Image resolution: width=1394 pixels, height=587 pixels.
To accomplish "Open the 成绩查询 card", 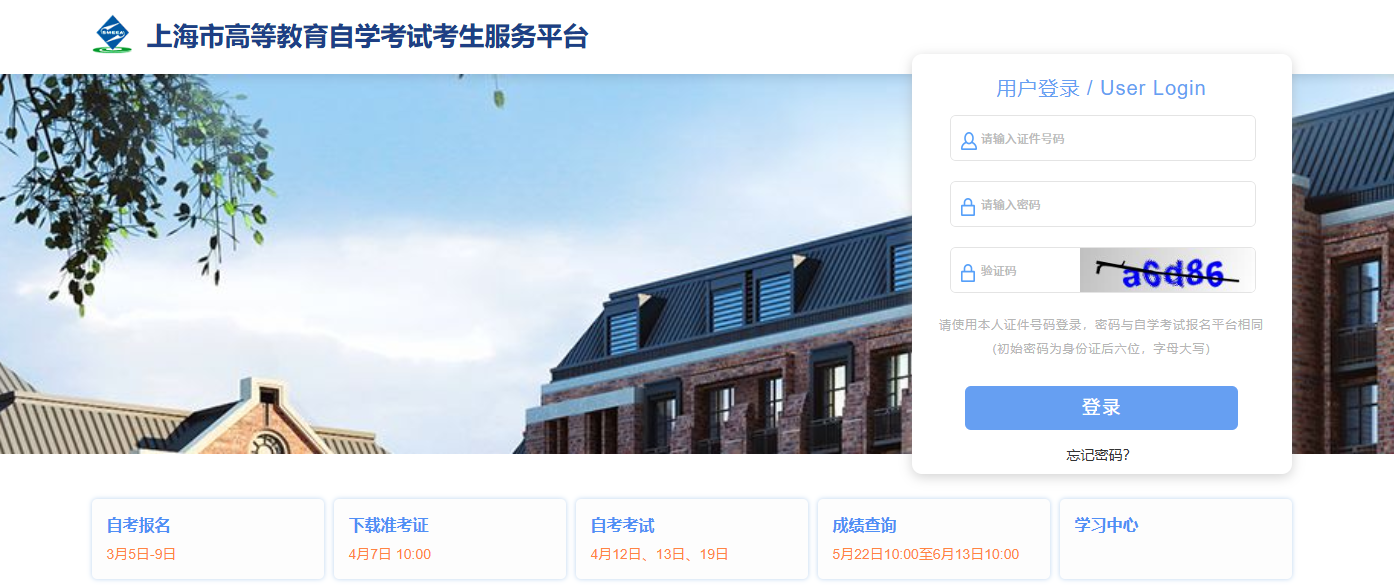I will (934, 539).
